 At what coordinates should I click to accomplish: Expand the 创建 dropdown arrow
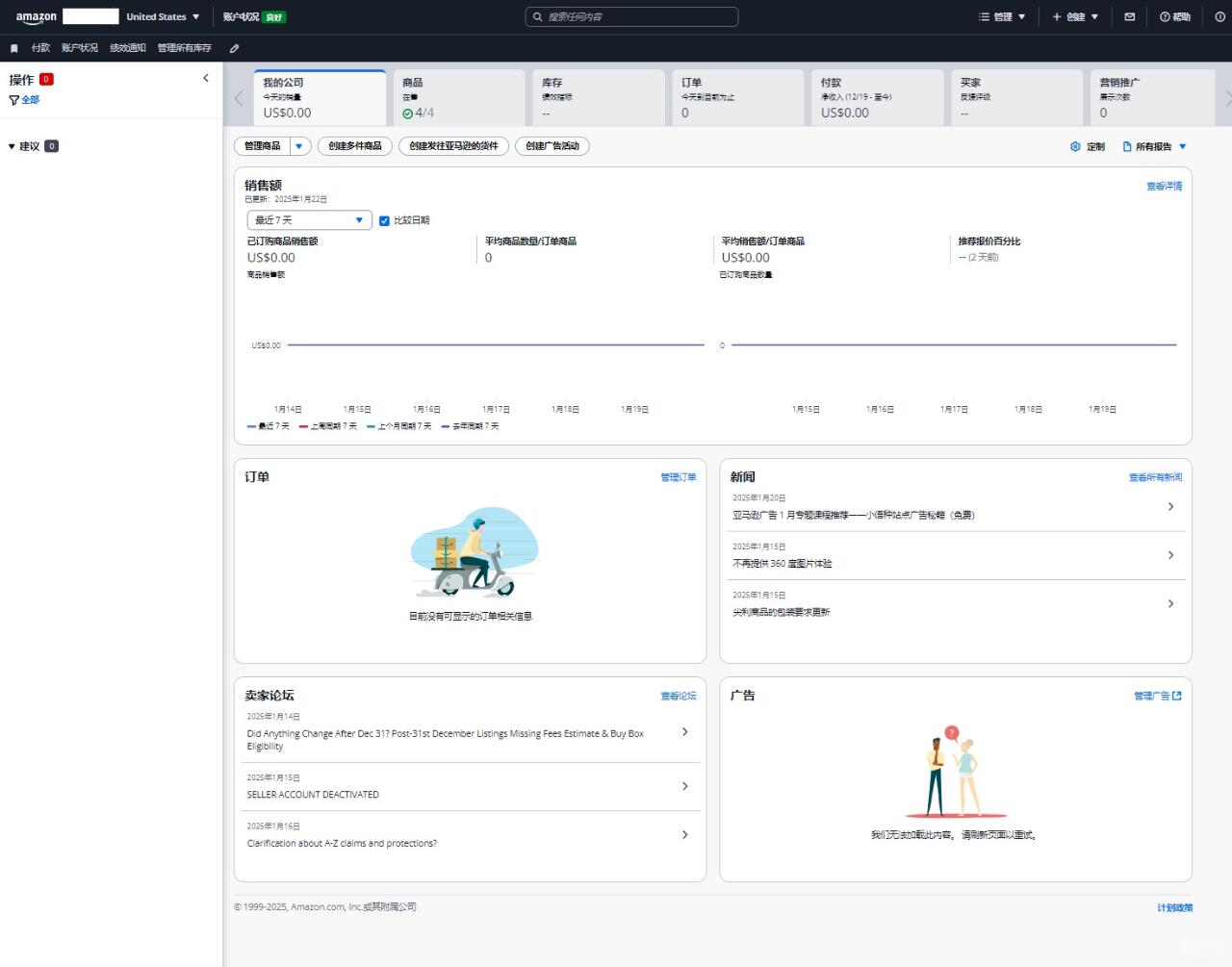click(x=1094, y=16)
